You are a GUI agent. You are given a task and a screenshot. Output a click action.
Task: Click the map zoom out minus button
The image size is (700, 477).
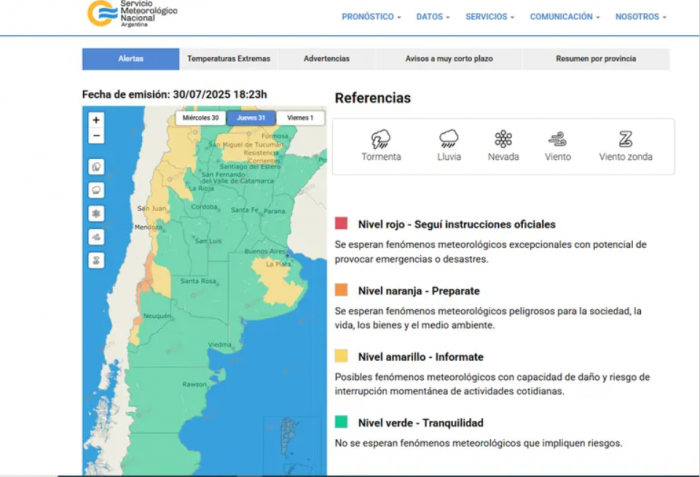click(97, 135)
